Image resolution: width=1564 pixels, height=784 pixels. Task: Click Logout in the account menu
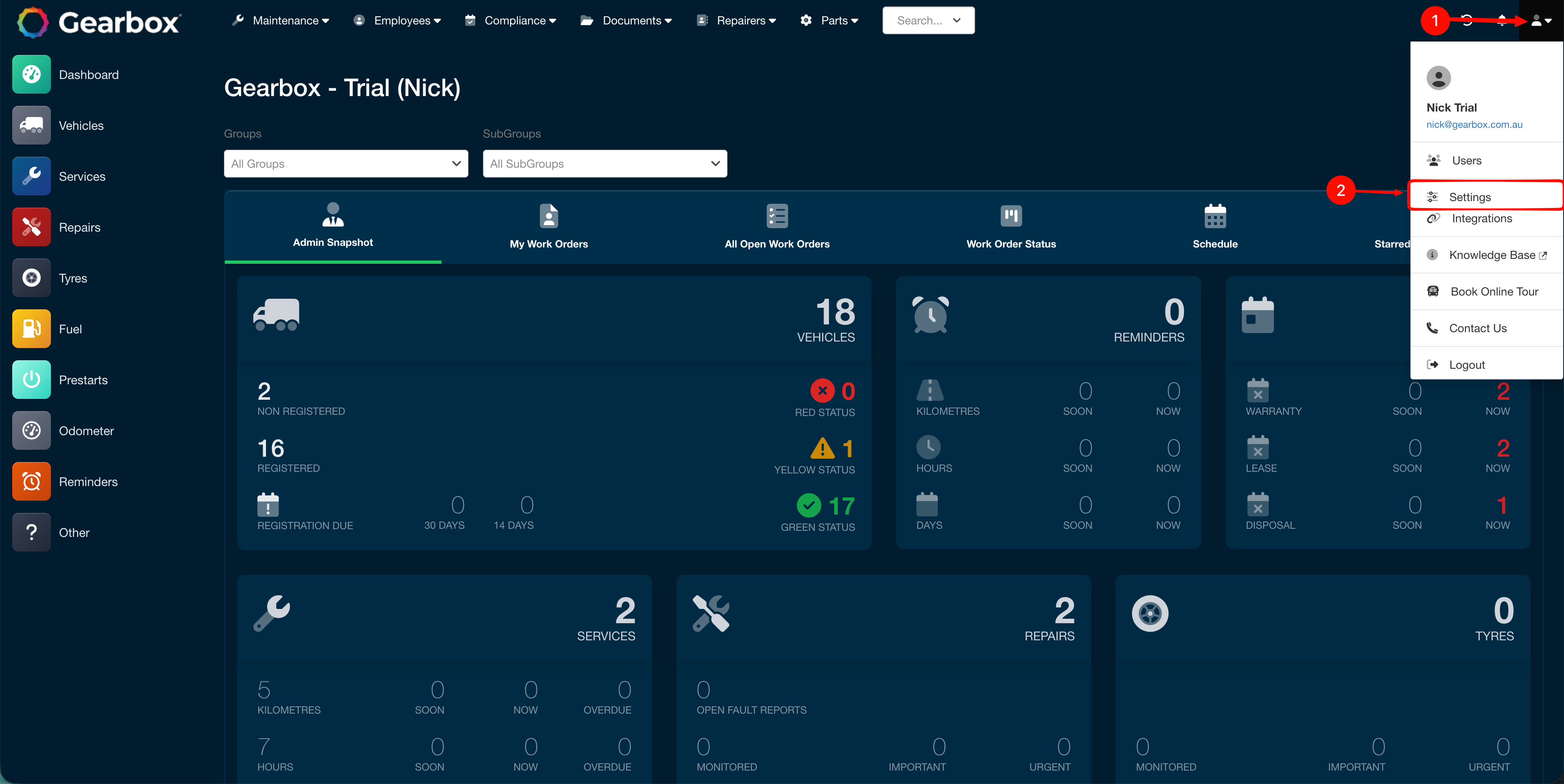[1486, 365]
